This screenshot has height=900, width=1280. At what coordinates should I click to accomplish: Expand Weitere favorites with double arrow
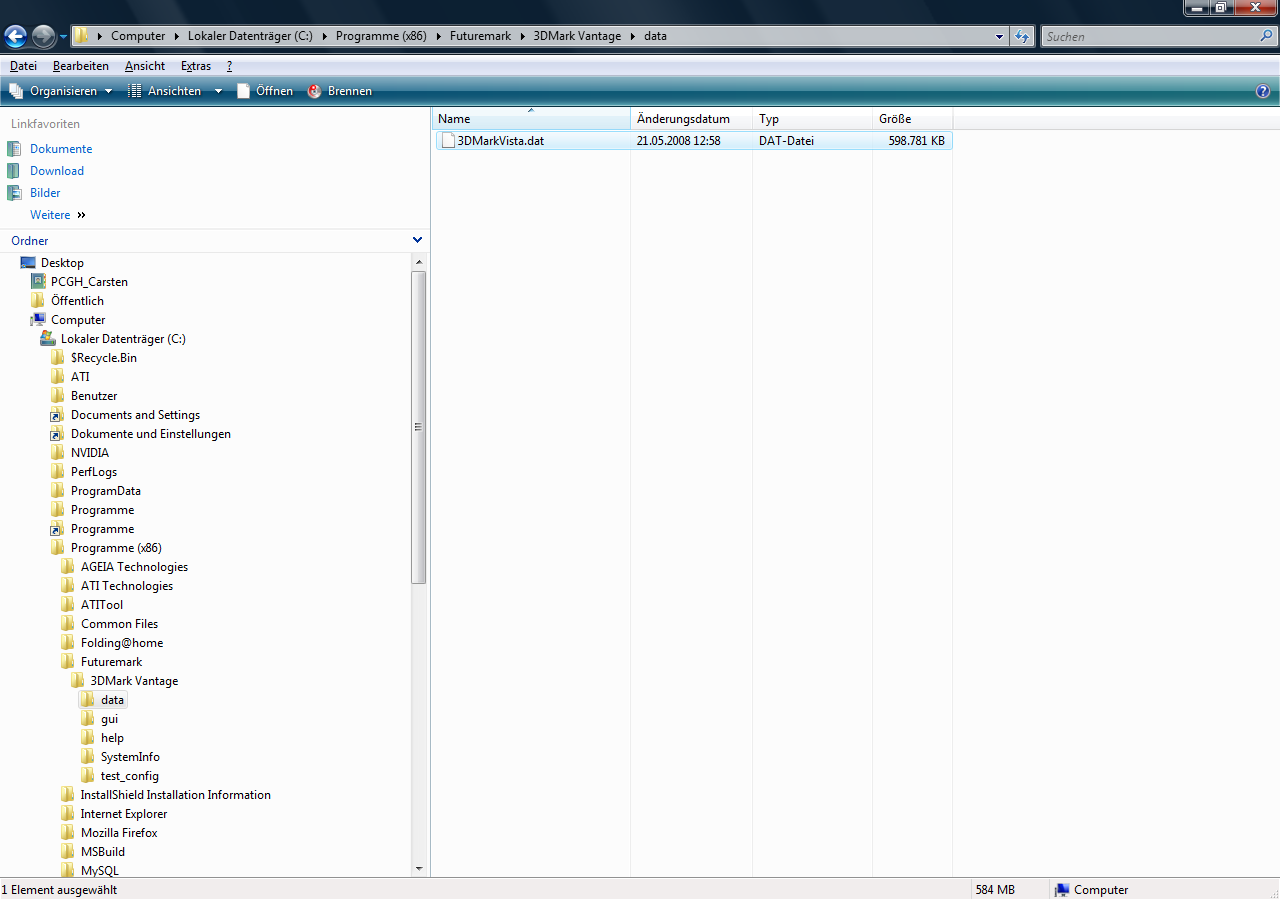tap(81, 215)
